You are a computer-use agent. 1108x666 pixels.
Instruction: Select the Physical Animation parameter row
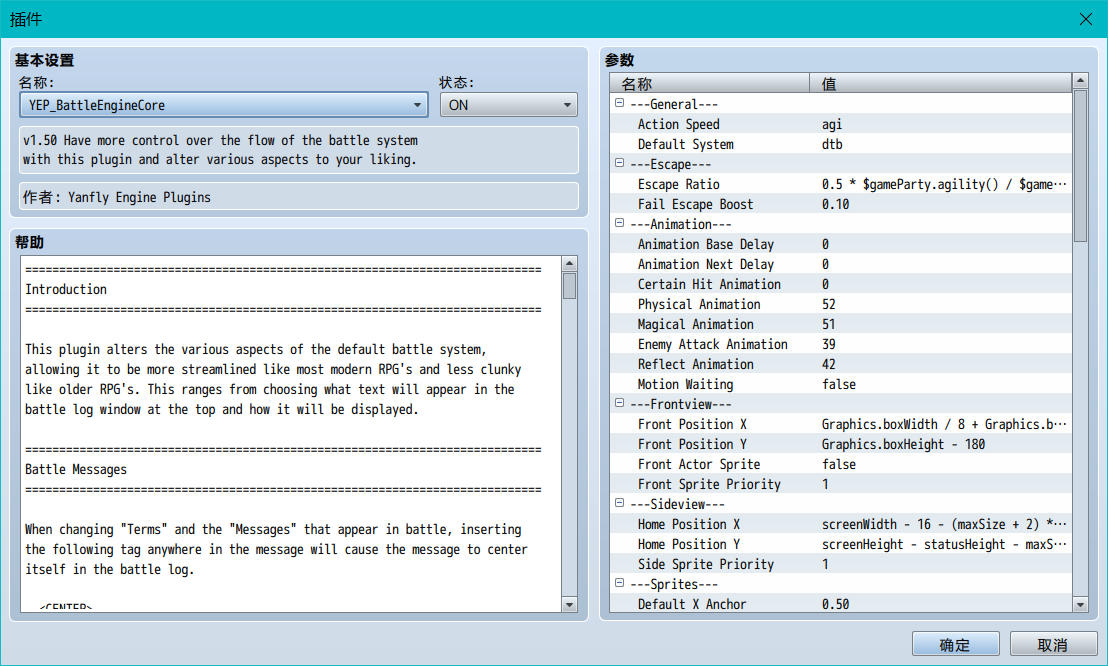click(841, 304)
